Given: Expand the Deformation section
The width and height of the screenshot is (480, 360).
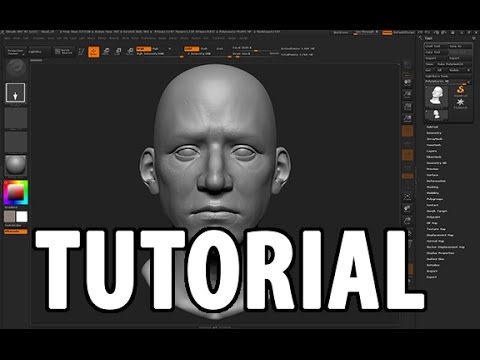Looking at the screenshot, I should tap(436, 181).
